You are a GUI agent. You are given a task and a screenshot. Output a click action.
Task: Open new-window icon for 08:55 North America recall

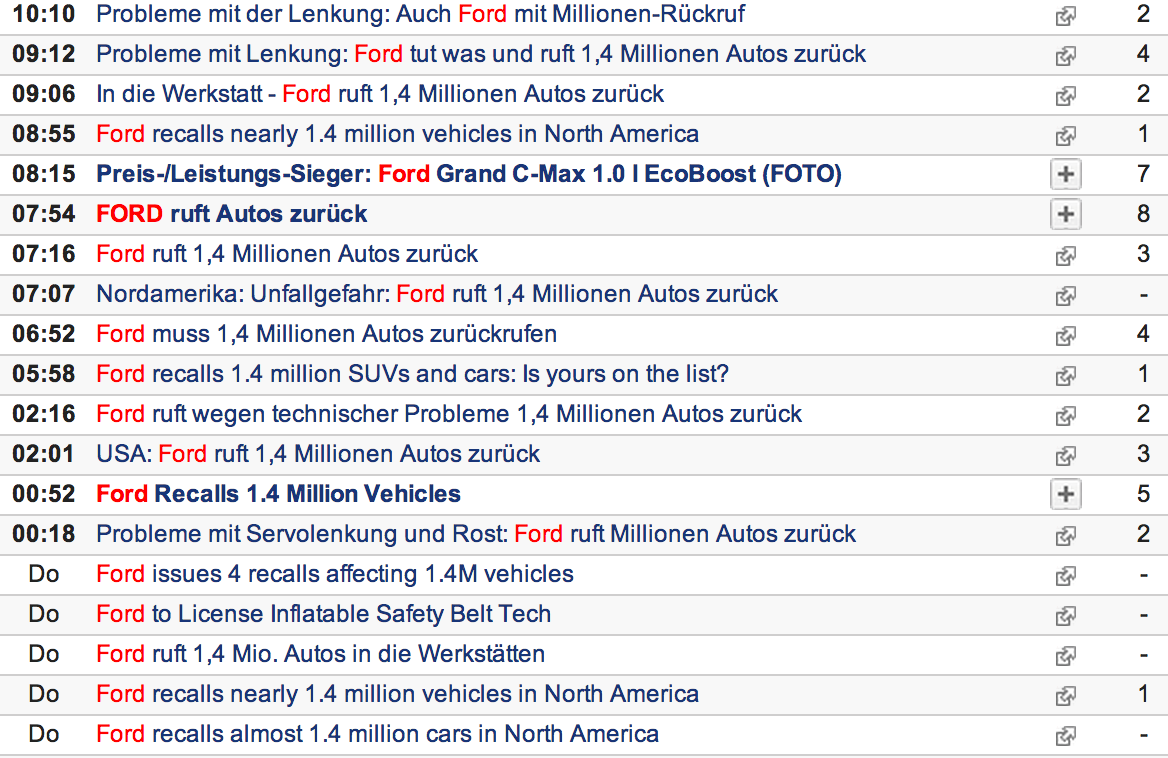coord(1066,136)
